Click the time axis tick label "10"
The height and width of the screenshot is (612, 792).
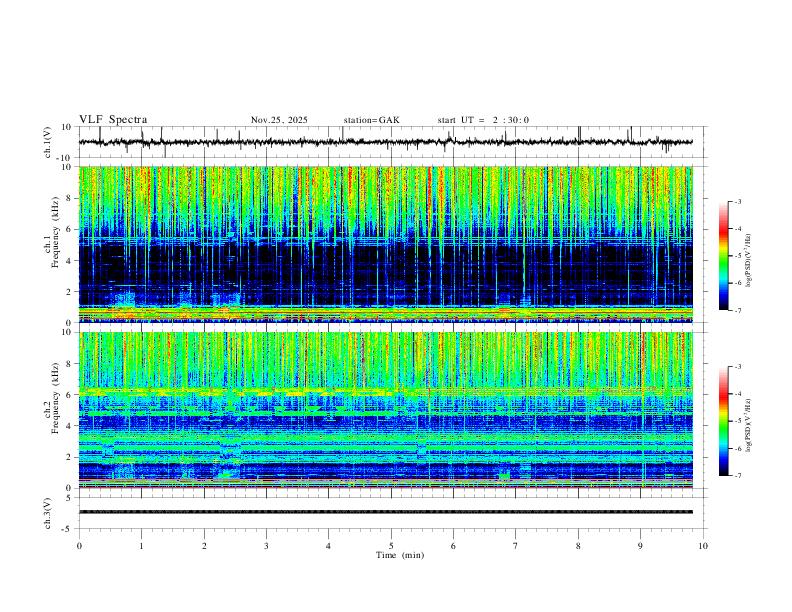(x=703, y=546)
